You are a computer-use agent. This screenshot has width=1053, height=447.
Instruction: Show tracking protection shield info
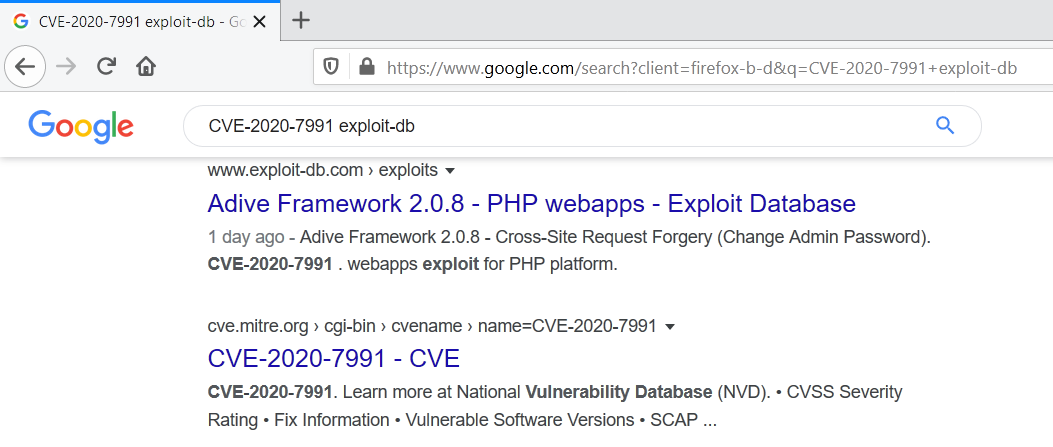coord(330,67)
